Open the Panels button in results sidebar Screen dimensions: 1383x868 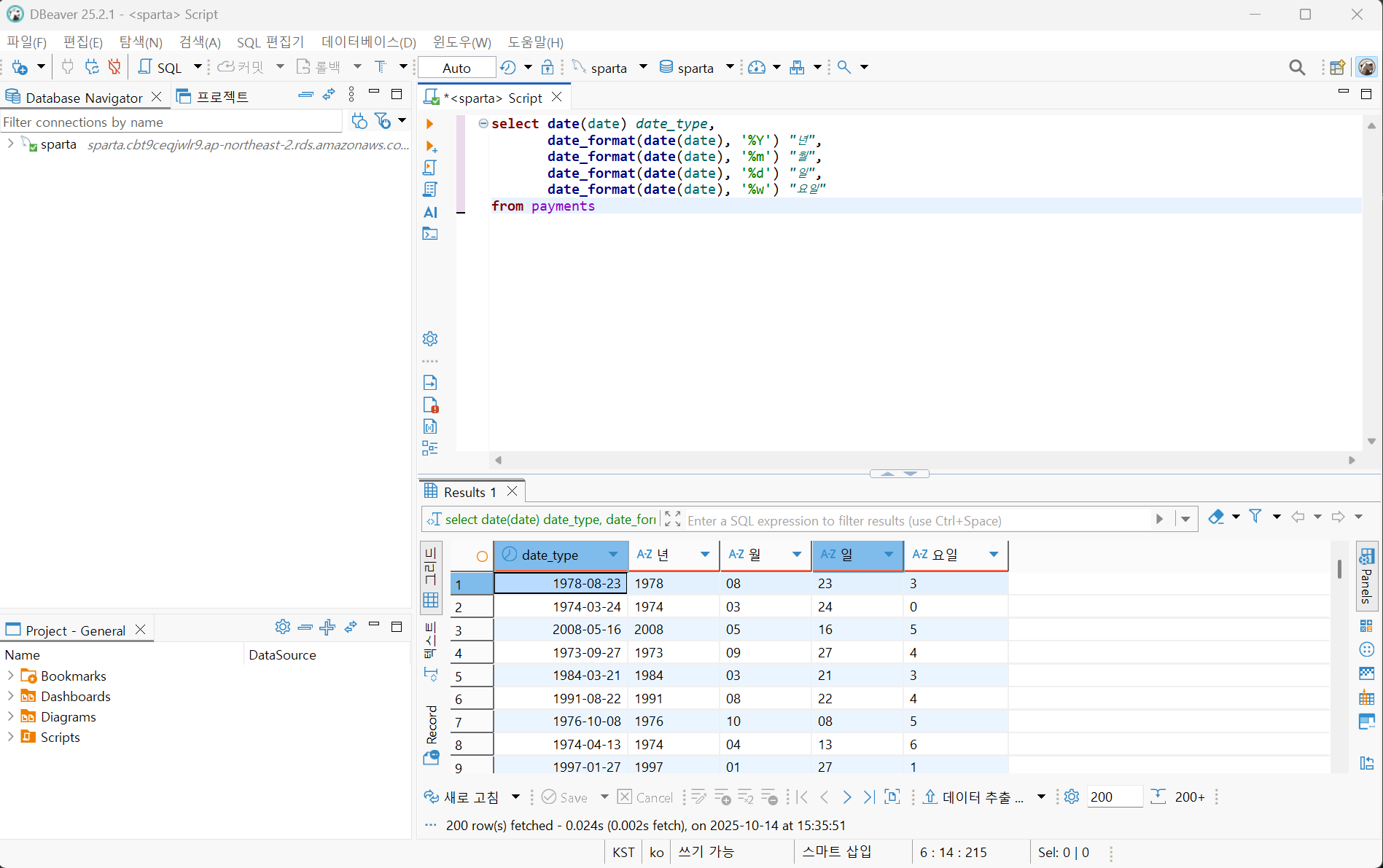click(x=1366, y=576)
